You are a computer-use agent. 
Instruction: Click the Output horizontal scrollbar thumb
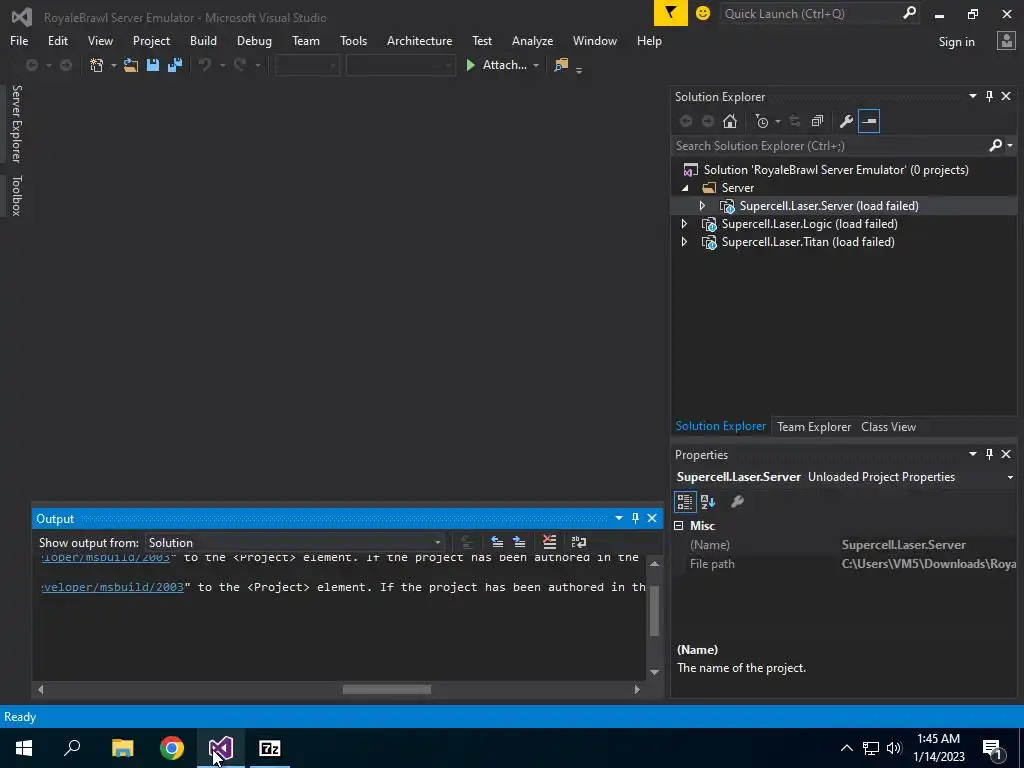[387, 690]
